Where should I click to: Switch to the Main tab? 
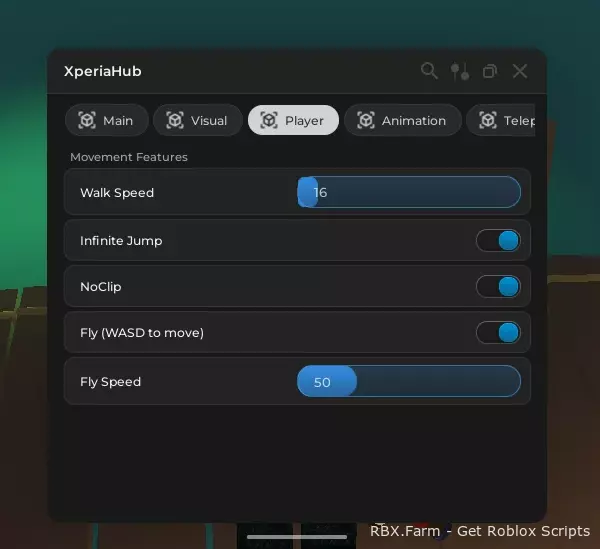[106, 120]
